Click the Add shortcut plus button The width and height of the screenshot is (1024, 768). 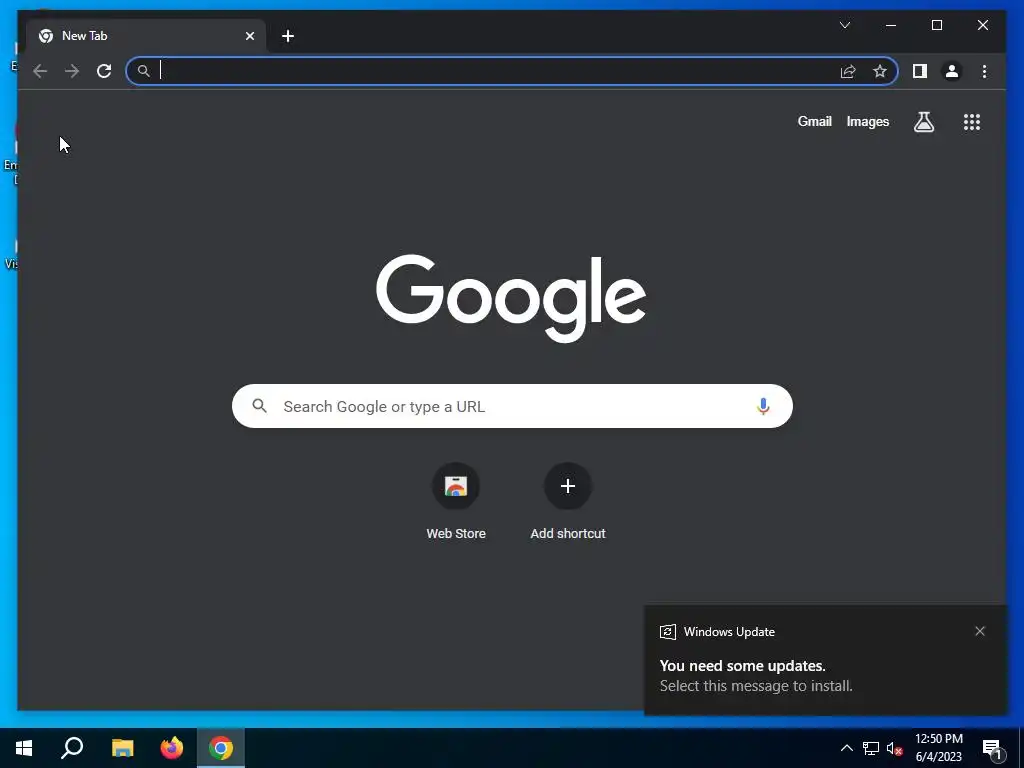pyautogui.click(x=568, y=486)
